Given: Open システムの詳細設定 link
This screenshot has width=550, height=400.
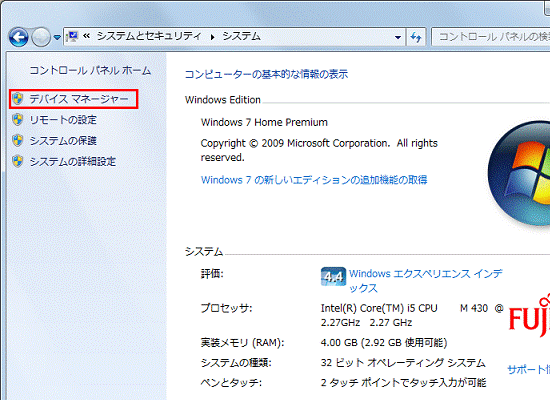Looking at the screenshot, I should coord(73,161).
